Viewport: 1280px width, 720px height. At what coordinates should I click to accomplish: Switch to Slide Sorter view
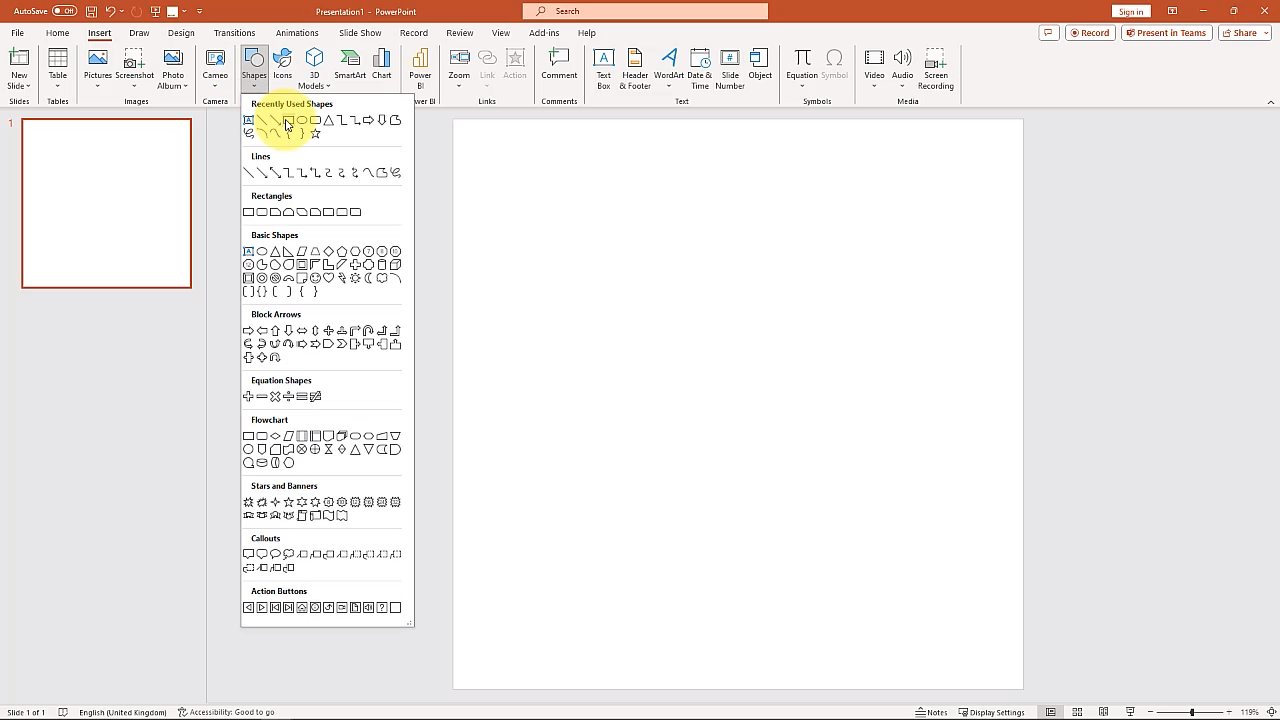coord(1077,712)
